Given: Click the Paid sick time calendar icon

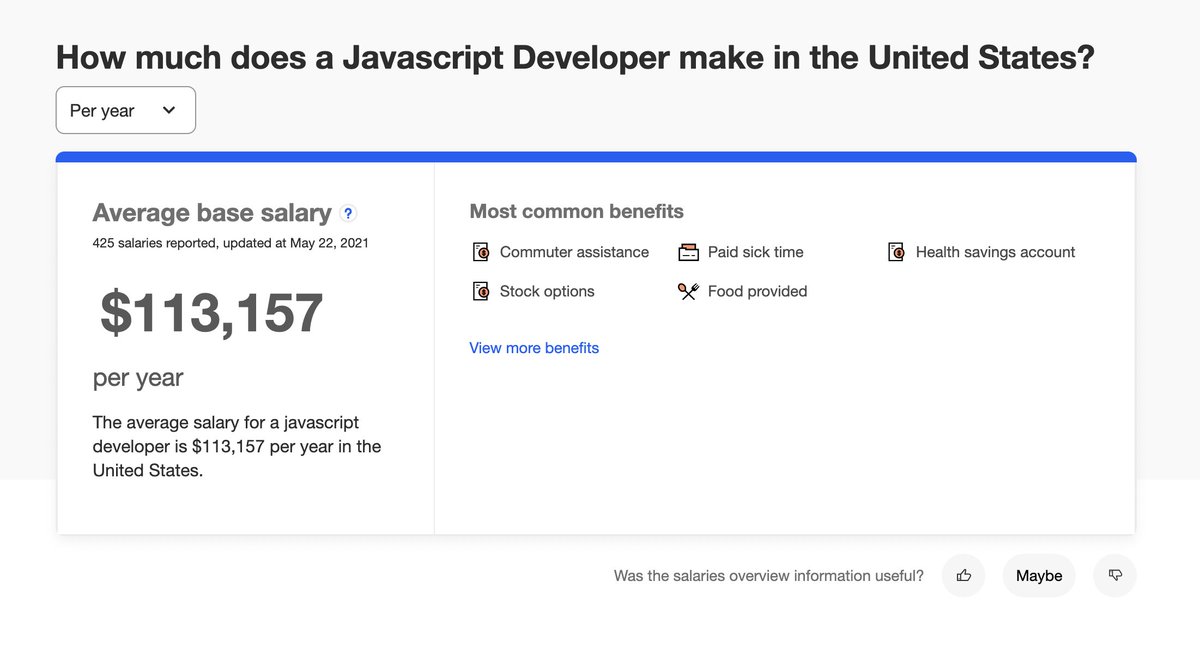Looking at the screenshot, I should click(x=688, y=252).
